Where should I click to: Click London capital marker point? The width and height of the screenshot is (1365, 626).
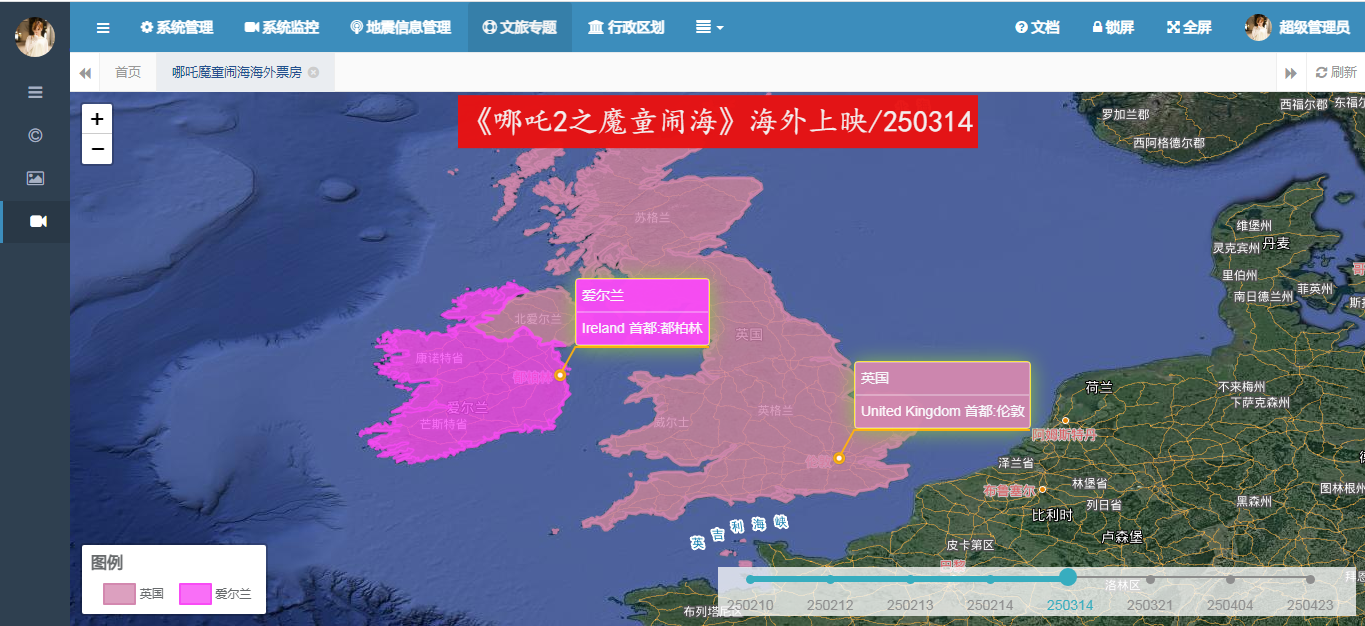click(x=839, y=458)
